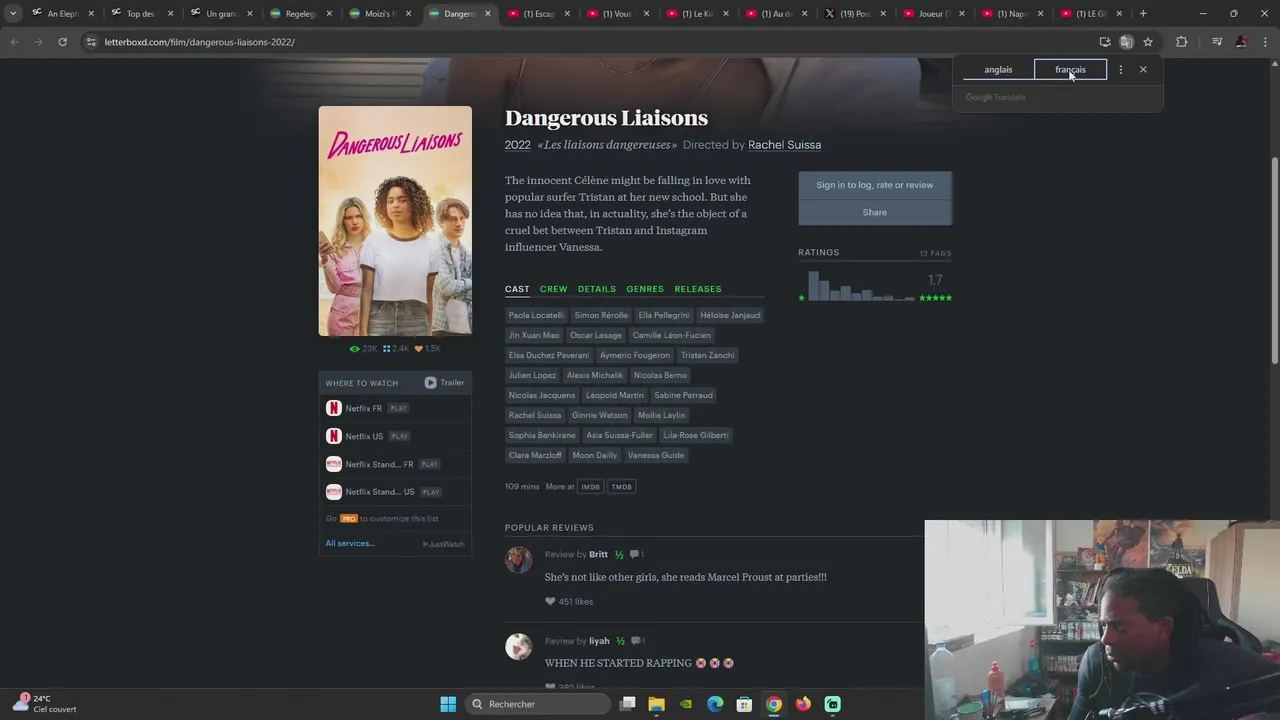The image size is (1280, 720).
Task: Click the ratings histogram bars
Action: pyautogui.click(x=861, y=285)
